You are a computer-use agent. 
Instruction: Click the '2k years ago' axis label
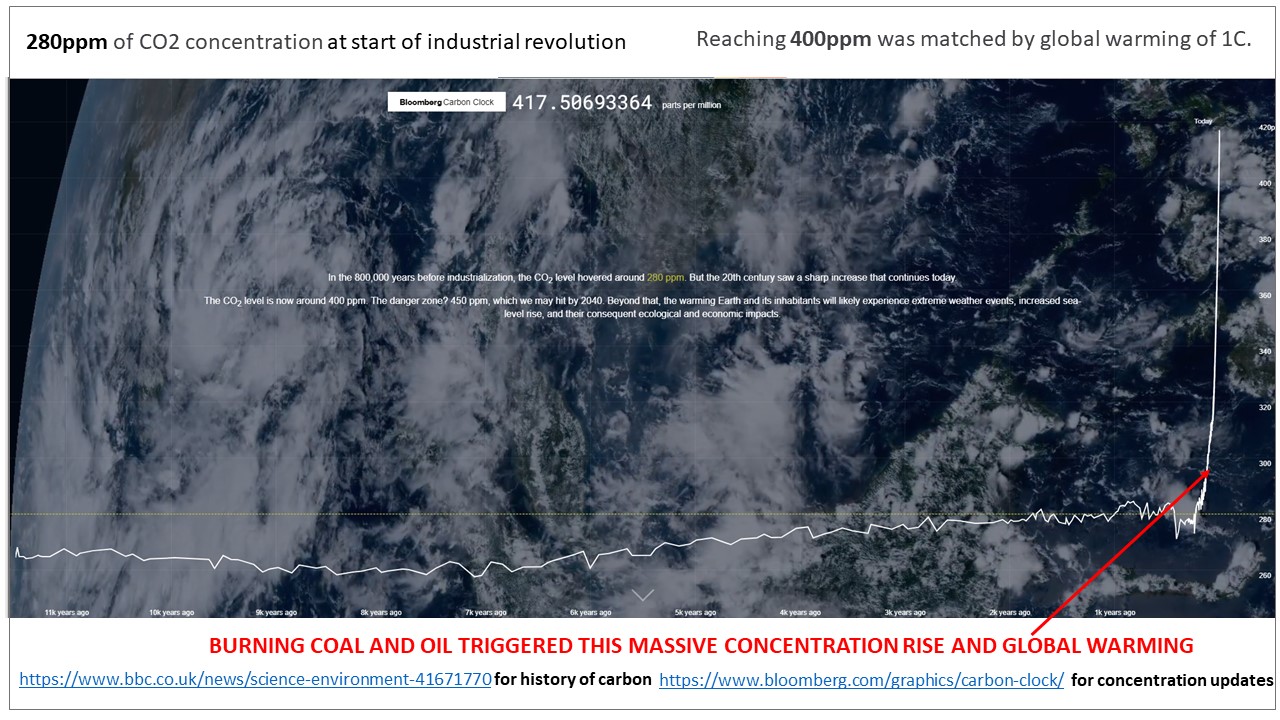tap(1010, 612)
